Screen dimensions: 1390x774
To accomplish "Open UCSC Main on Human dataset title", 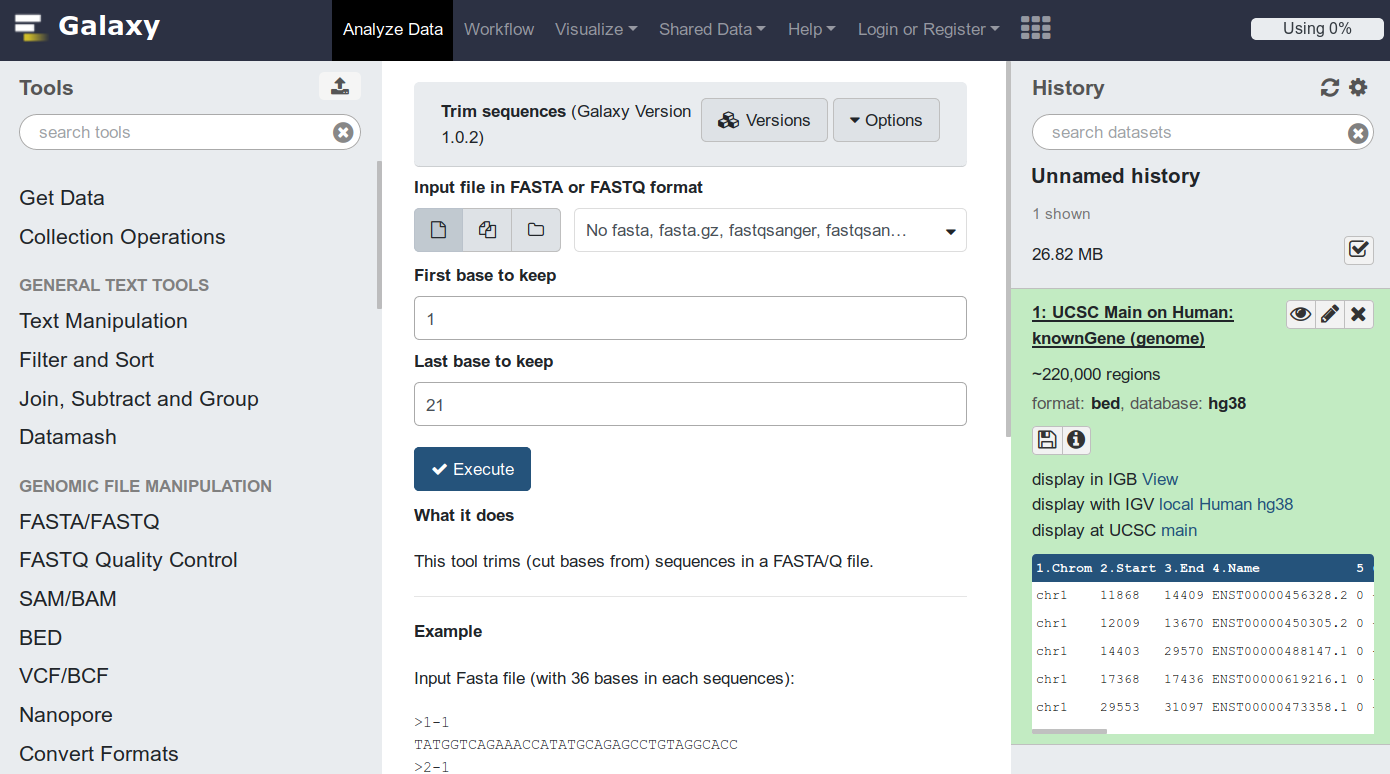I will [1132, 326].
